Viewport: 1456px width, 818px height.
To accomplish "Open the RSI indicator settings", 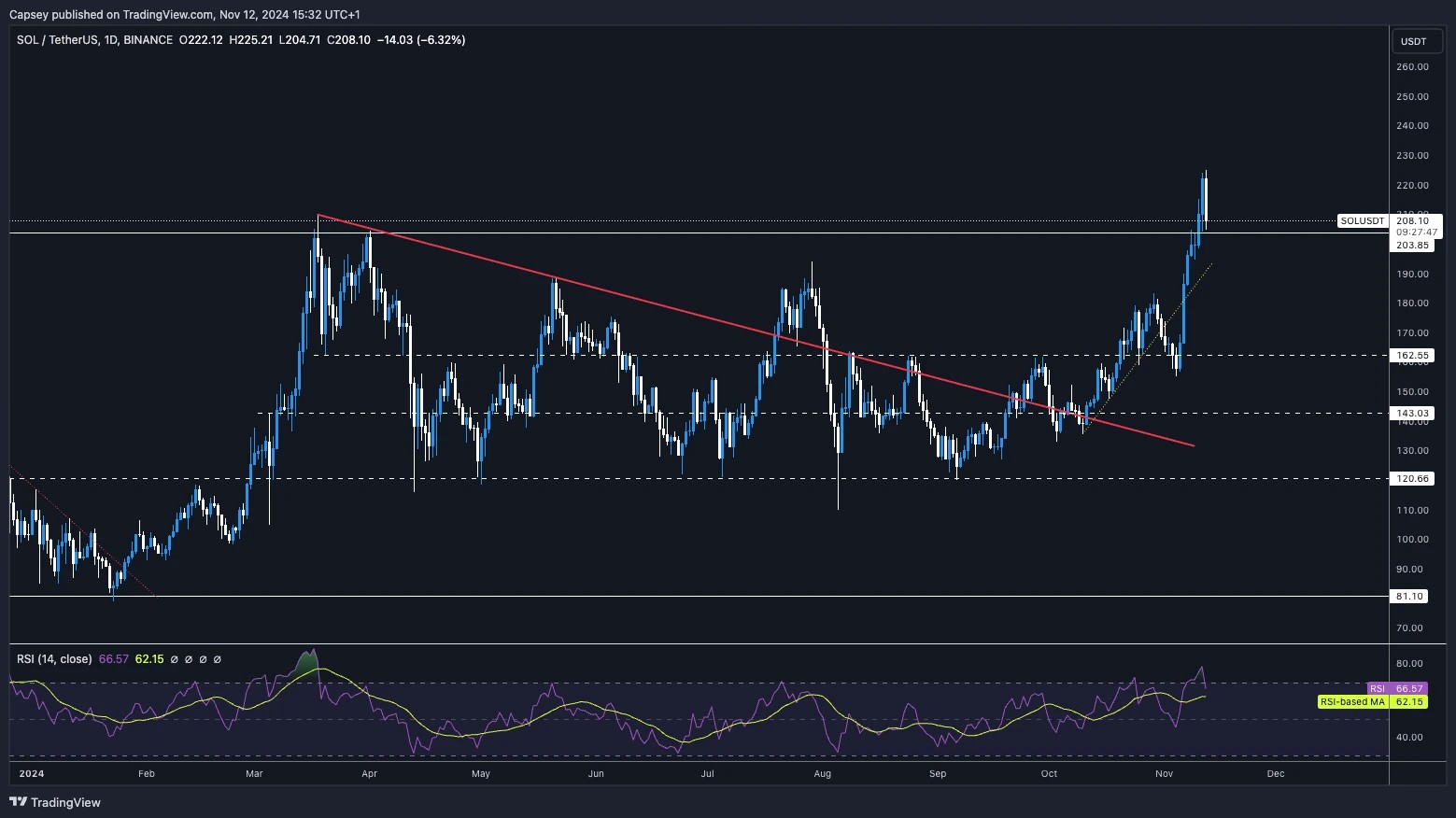I will pos(188,658).
